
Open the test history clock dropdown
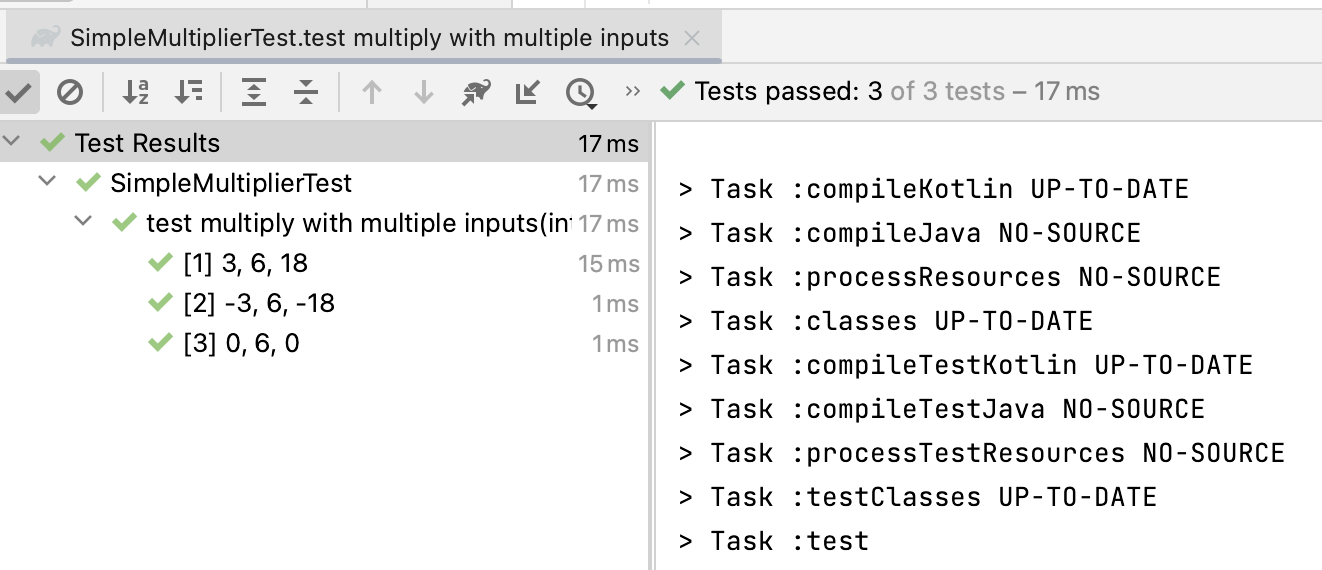pos(581,93)
